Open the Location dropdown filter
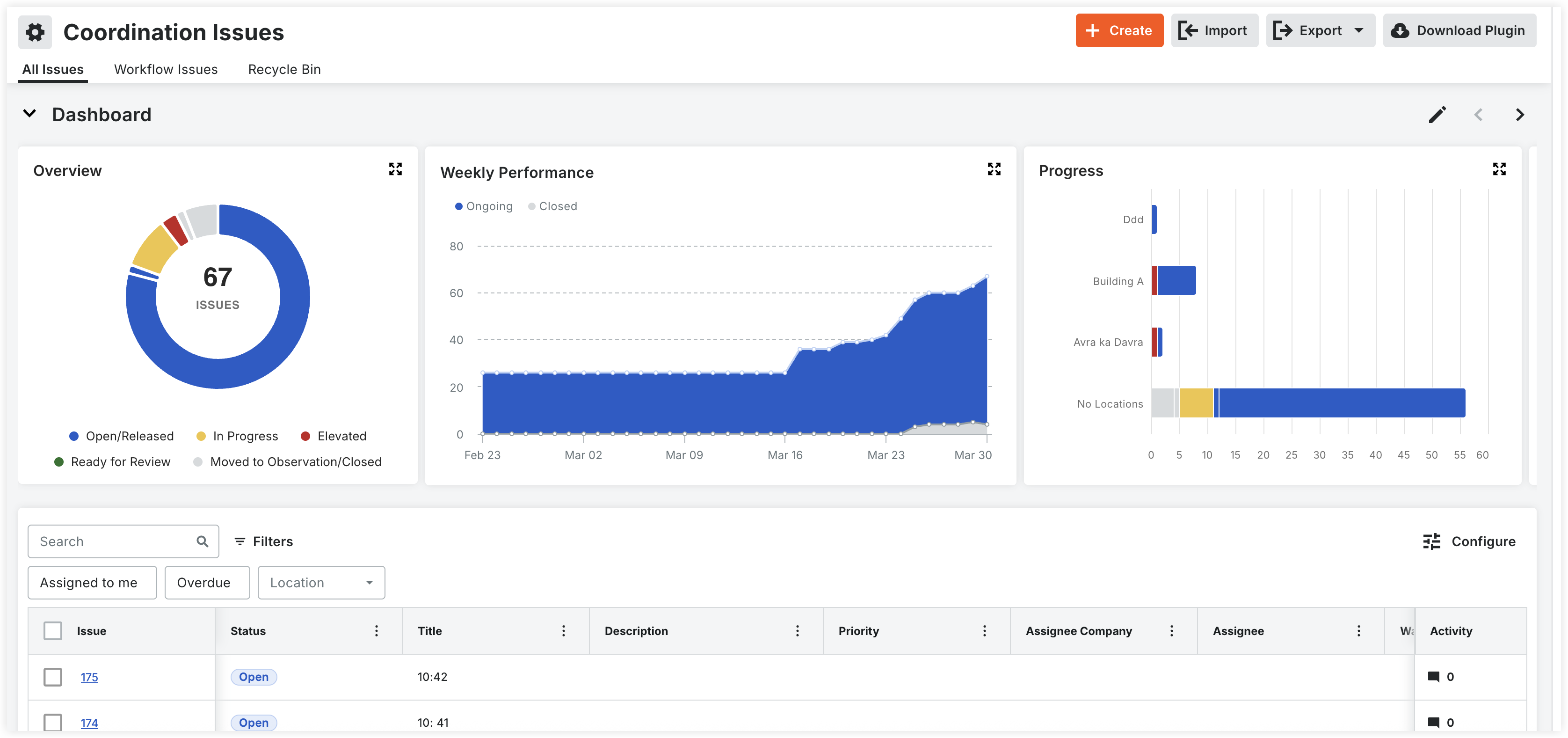This screenshot has width=1568, height=738. click(x=321, y=583)
